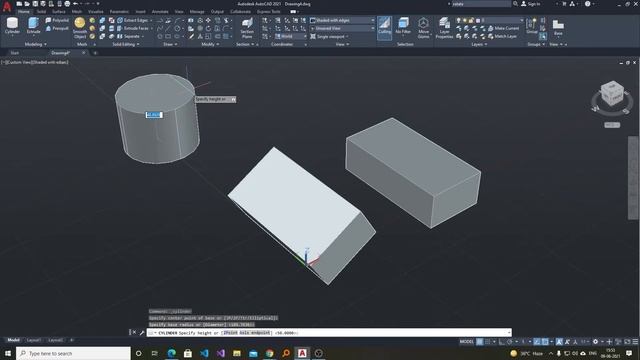Image resolution: width=640 pixels, height=360 pixels.
Task: Open the Surface ribbon tab
Action: pos(59,12)
